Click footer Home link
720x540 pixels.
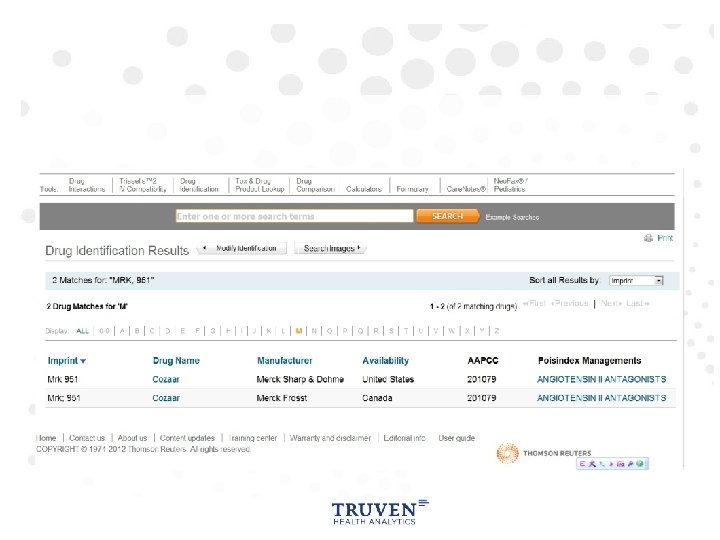pyautogui.click(x=46, y=438)
